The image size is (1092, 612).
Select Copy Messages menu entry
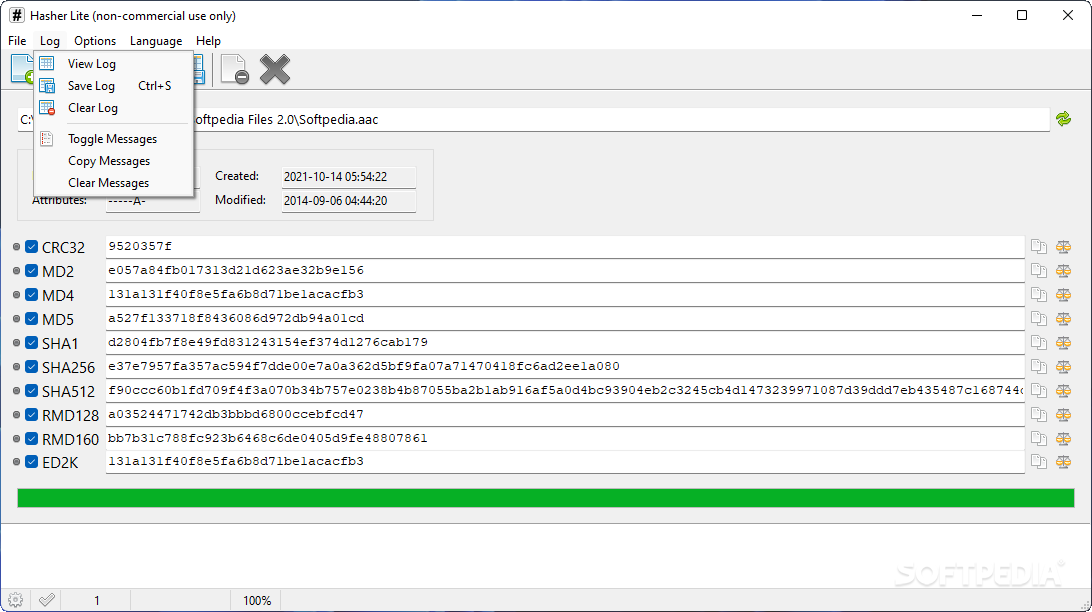pos(114,161)
